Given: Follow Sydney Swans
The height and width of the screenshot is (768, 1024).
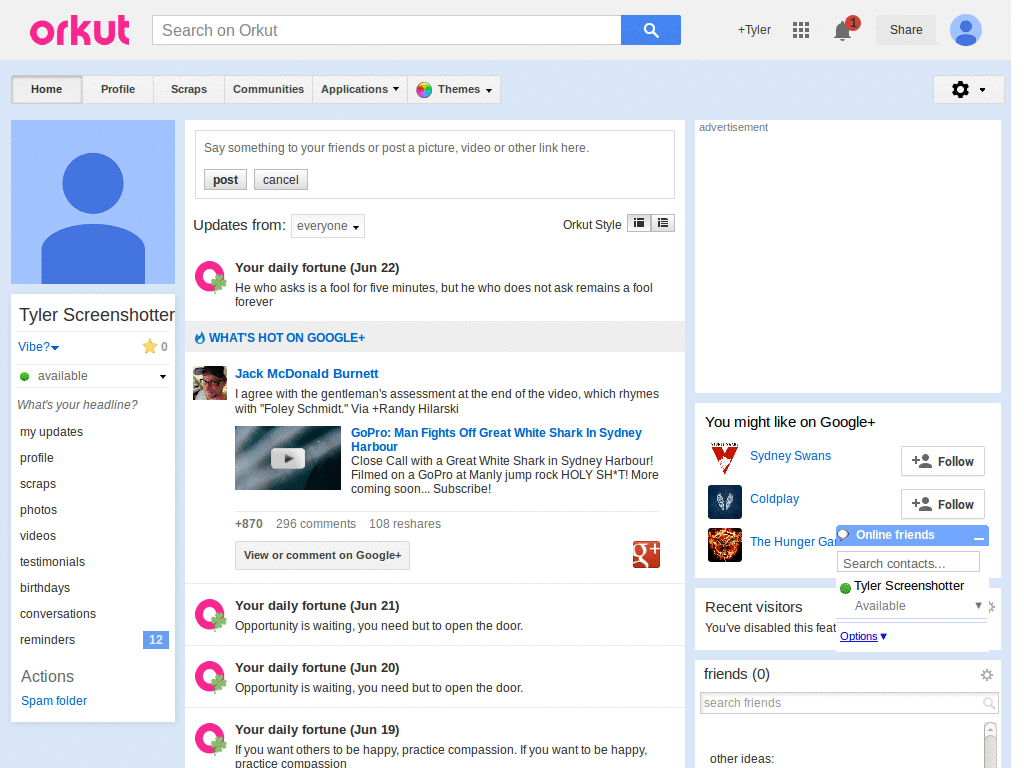Looking at the screenshot, I should (942, 461).
